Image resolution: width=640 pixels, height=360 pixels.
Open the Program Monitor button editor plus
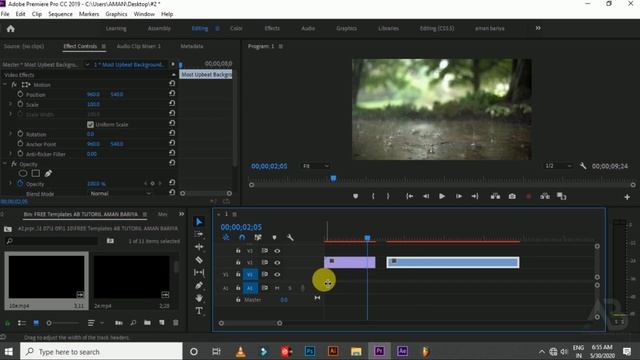[627, 197]
